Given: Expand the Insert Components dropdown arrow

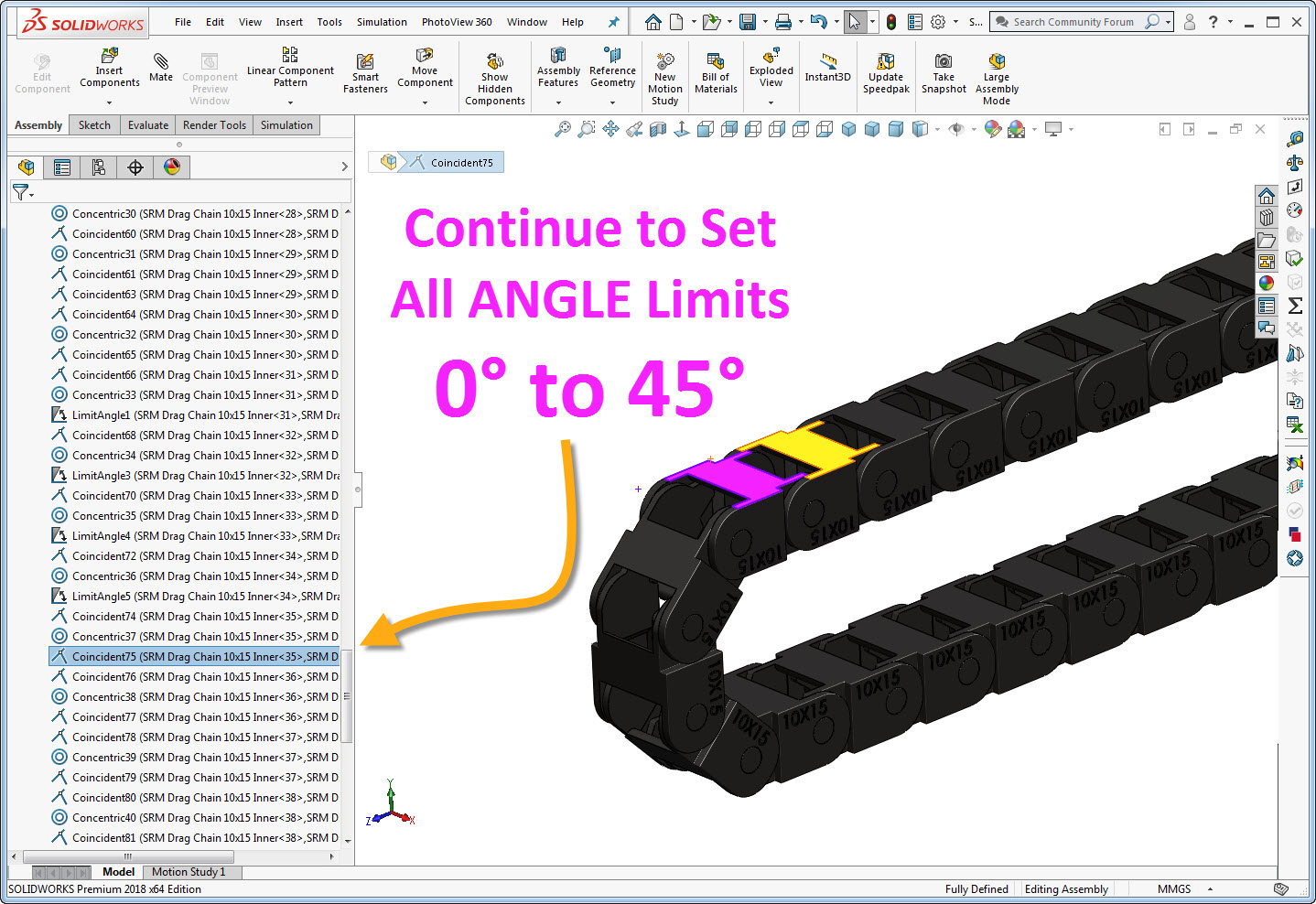Looking at the screenshot, I should pos(109,102).
